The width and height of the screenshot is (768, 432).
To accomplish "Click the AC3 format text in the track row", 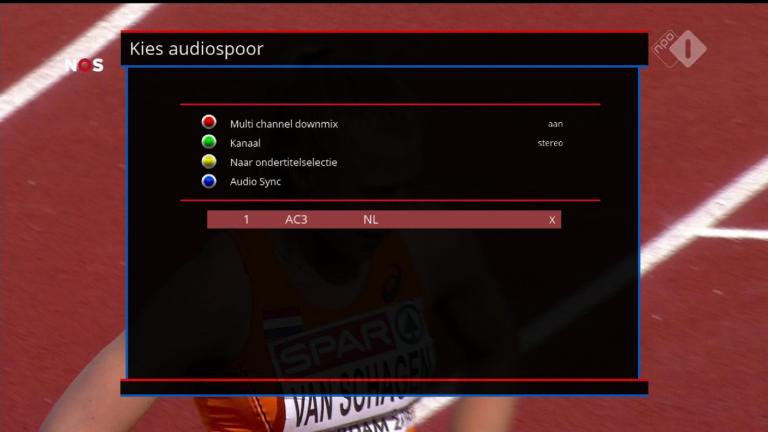I will coord(296,220).
